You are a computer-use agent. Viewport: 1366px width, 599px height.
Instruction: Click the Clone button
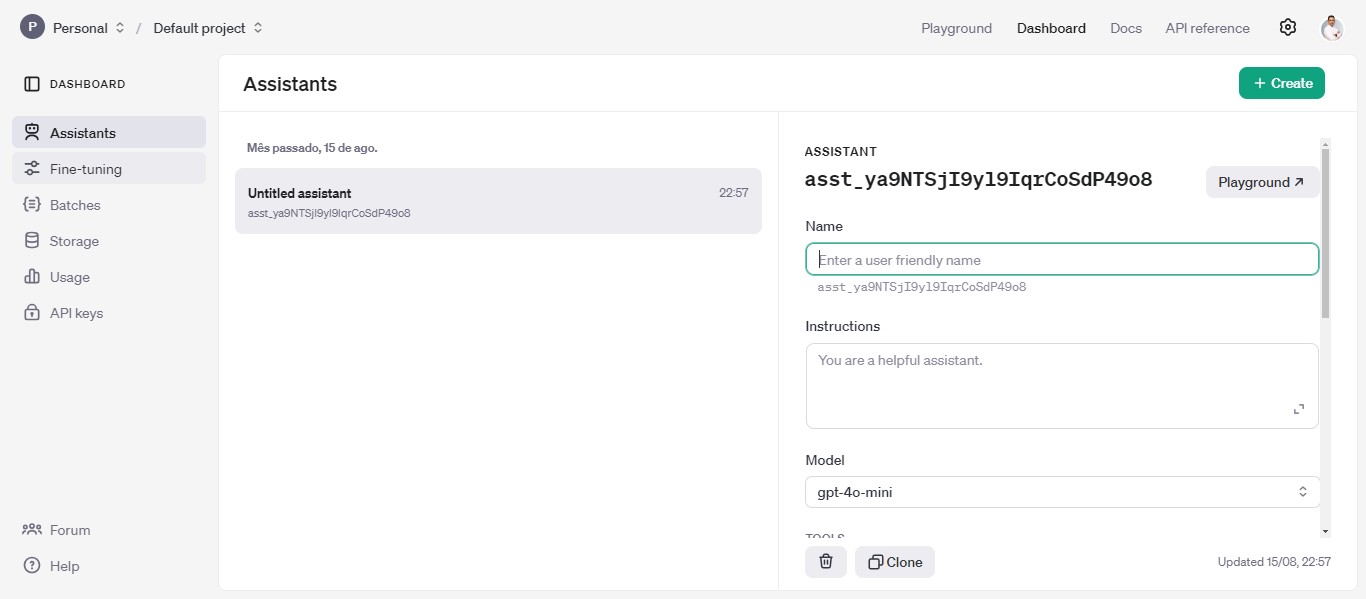(x=895, y=562)
